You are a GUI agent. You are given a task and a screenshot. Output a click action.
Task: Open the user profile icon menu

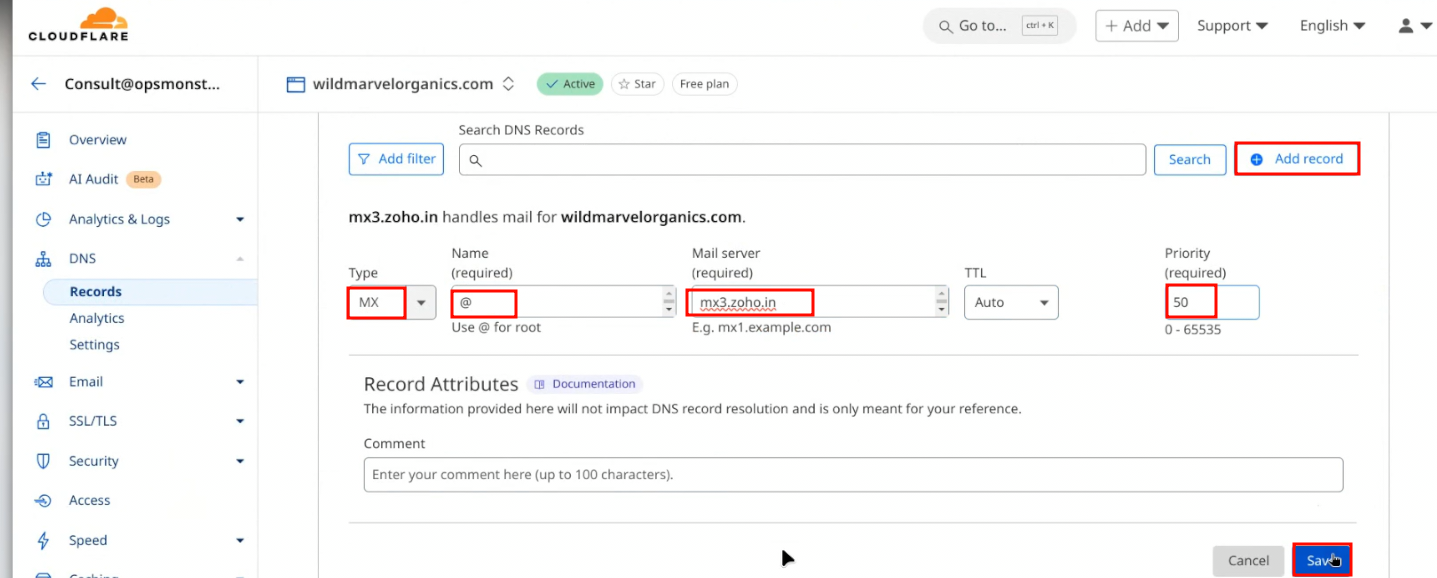point(1415,26)
